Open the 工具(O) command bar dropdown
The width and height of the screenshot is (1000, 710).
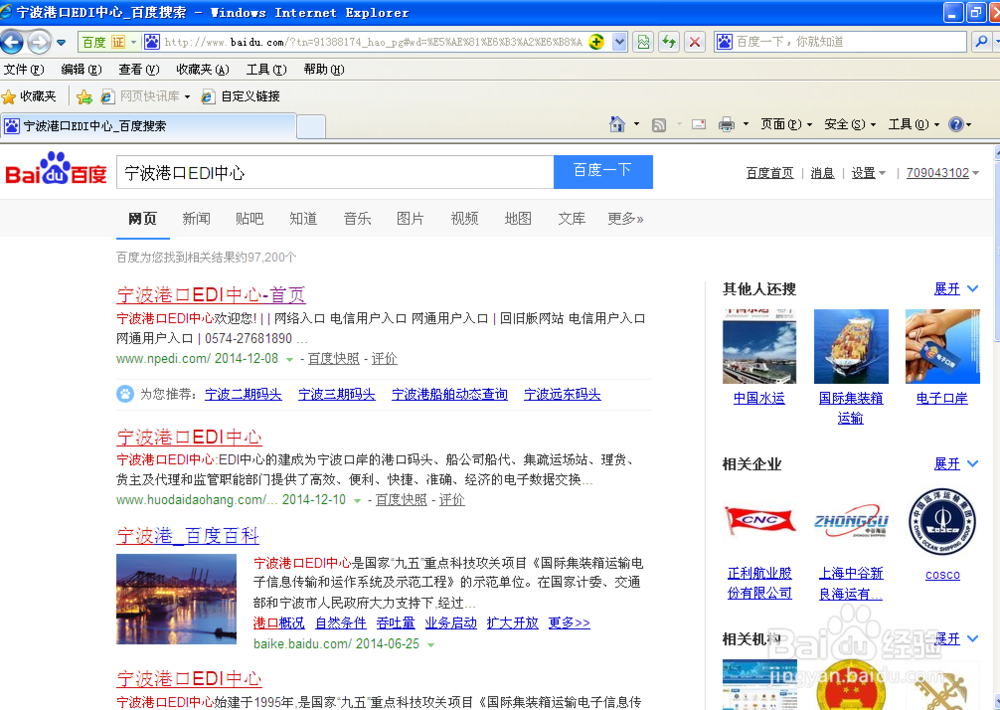click(x=913, y=124)
